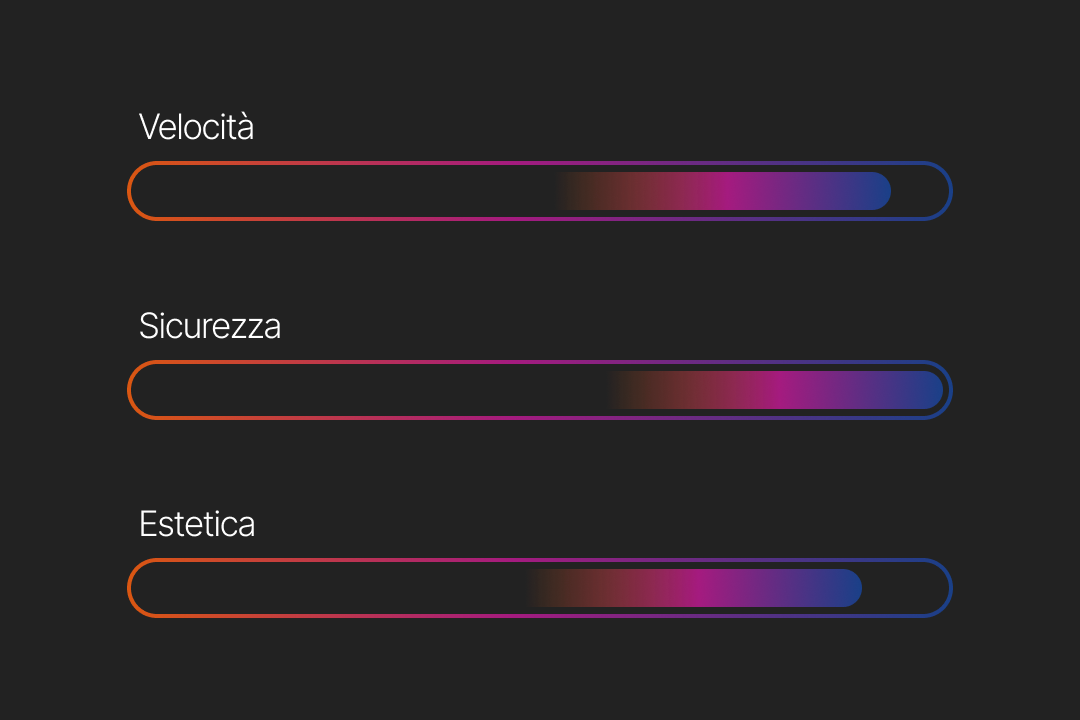Click the empty left portion of Estetica track
The height and width of the screenshot is (720, 1080).
click(330, 588)
